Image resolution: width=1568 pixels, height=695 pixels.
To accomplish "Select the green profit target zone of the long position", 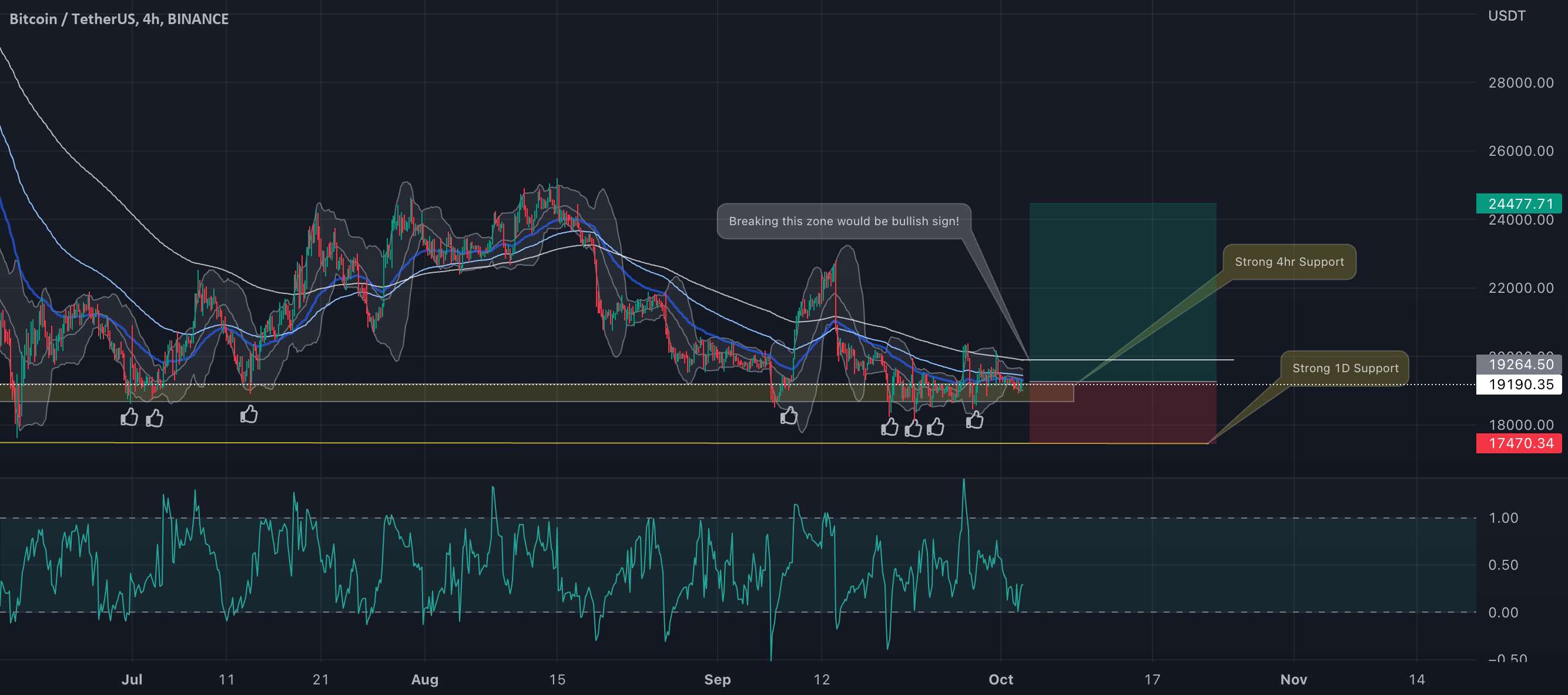I will click(1123, 292).
